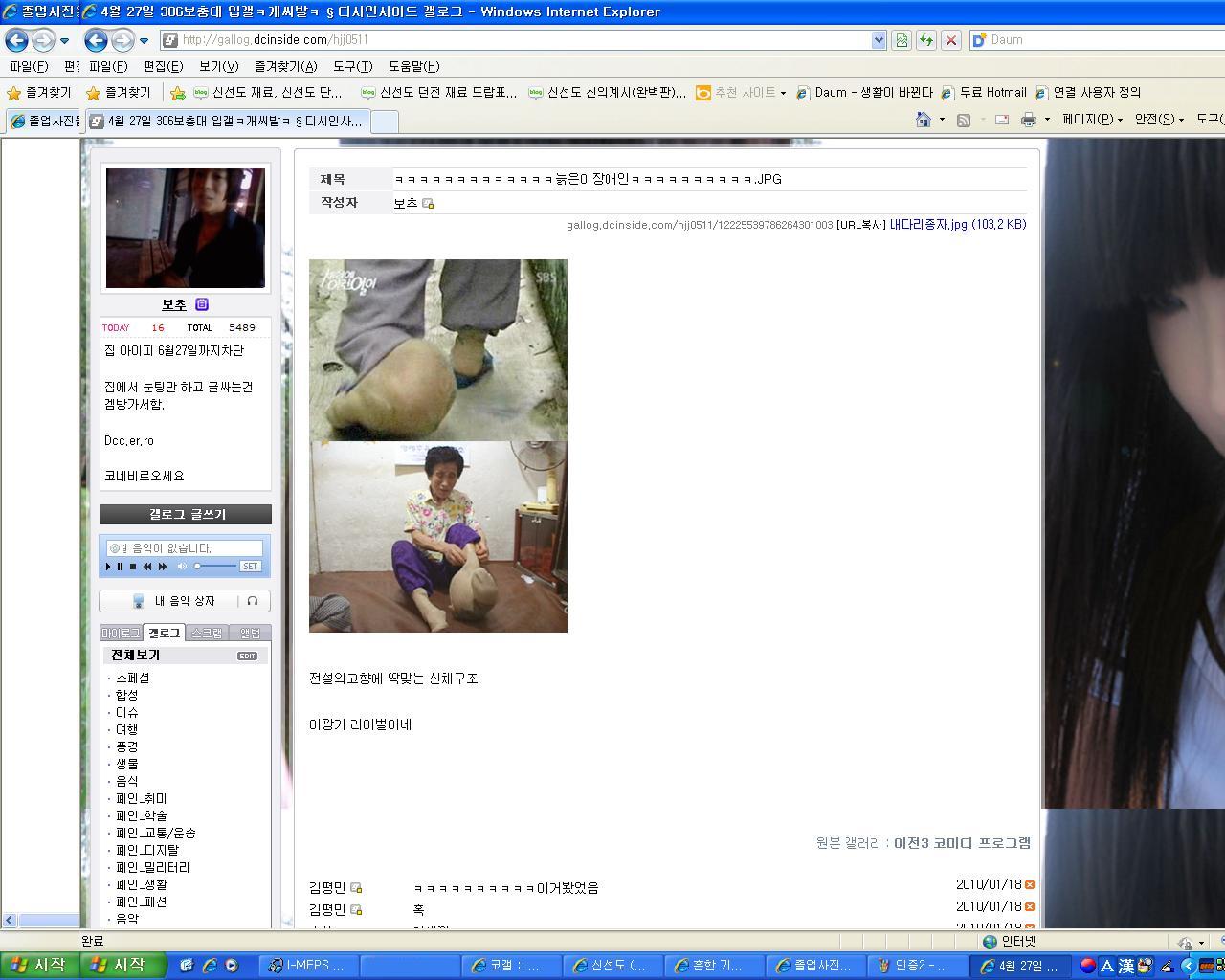Viewport: 1225px width, 980px height.
Task: Delete the first 김평민 comment using the orange X
Action: pyautogui.click(x=1030, y=885)
